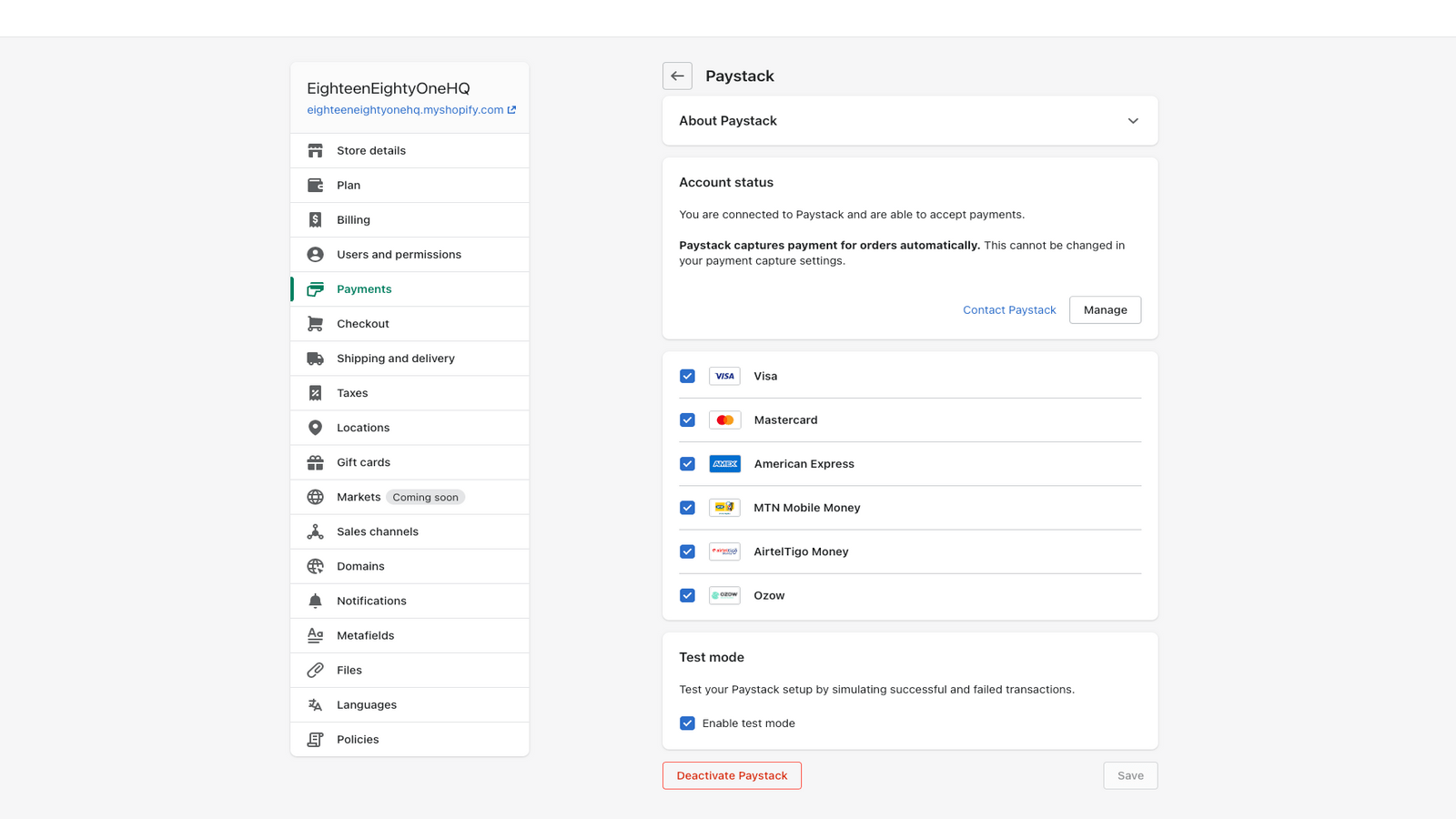Select Files menu item

point(409,670)
